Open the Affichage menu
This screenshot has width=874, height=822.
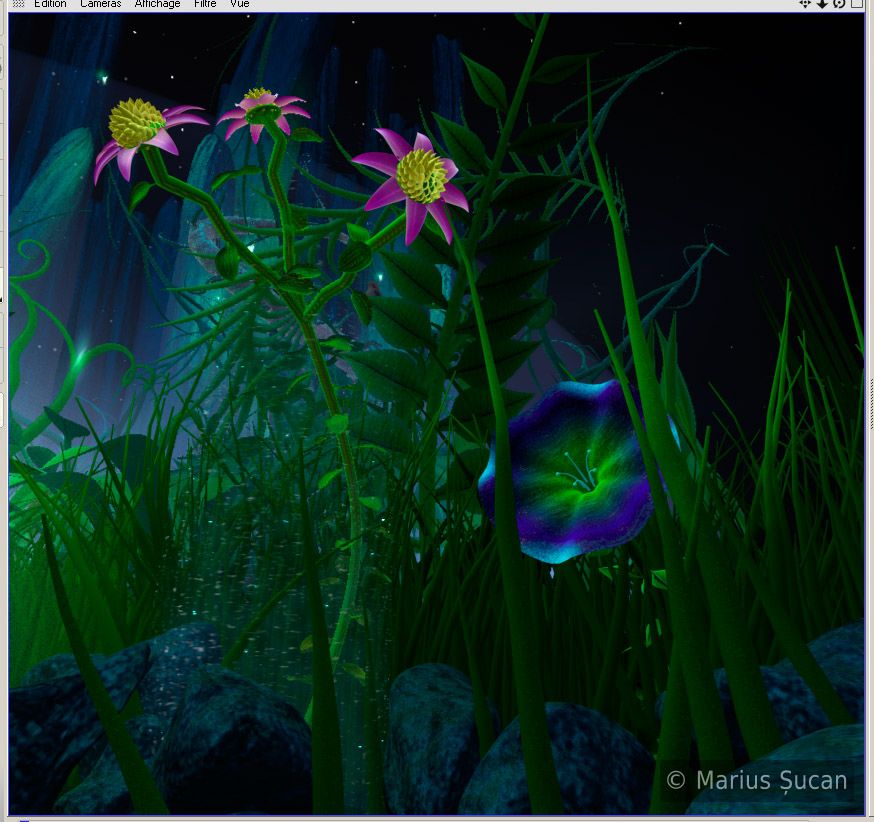(157, 4)
